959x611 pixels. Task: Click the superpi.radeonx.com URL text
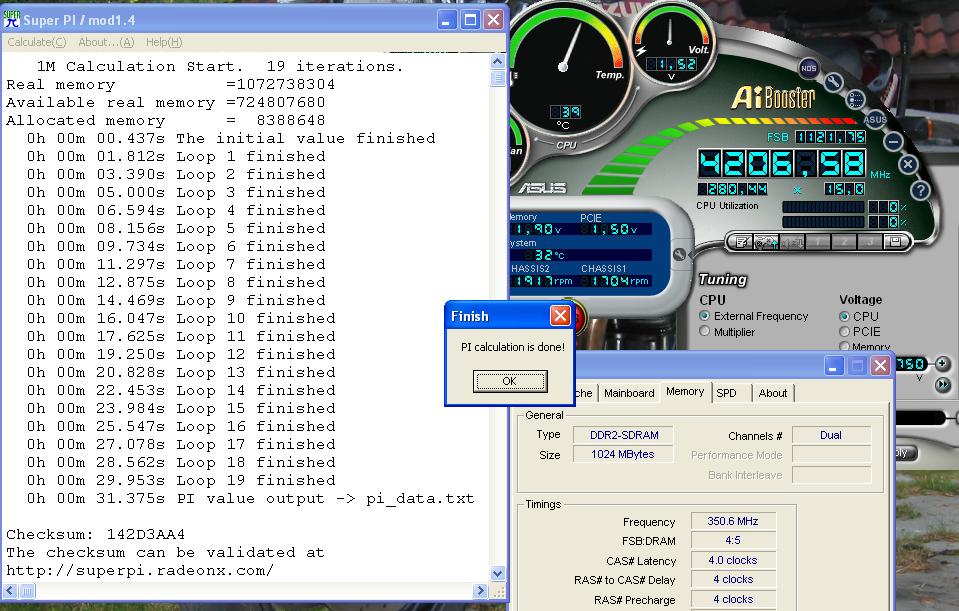point(140,571)
